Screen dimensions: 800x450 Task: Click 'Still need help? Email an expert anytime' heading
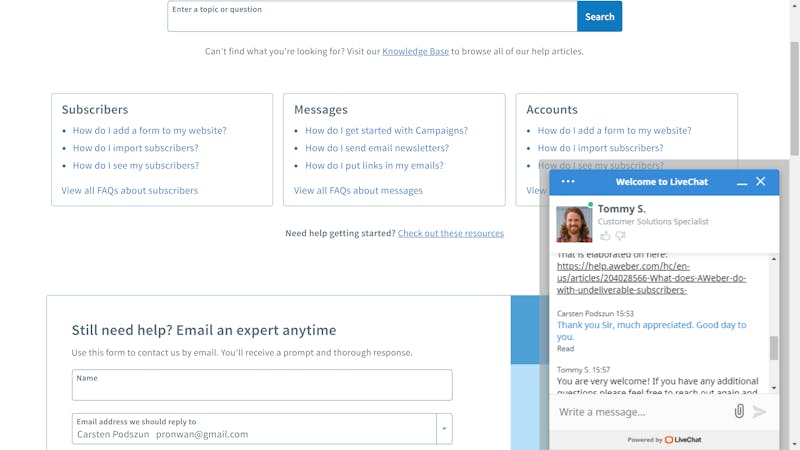204,330
